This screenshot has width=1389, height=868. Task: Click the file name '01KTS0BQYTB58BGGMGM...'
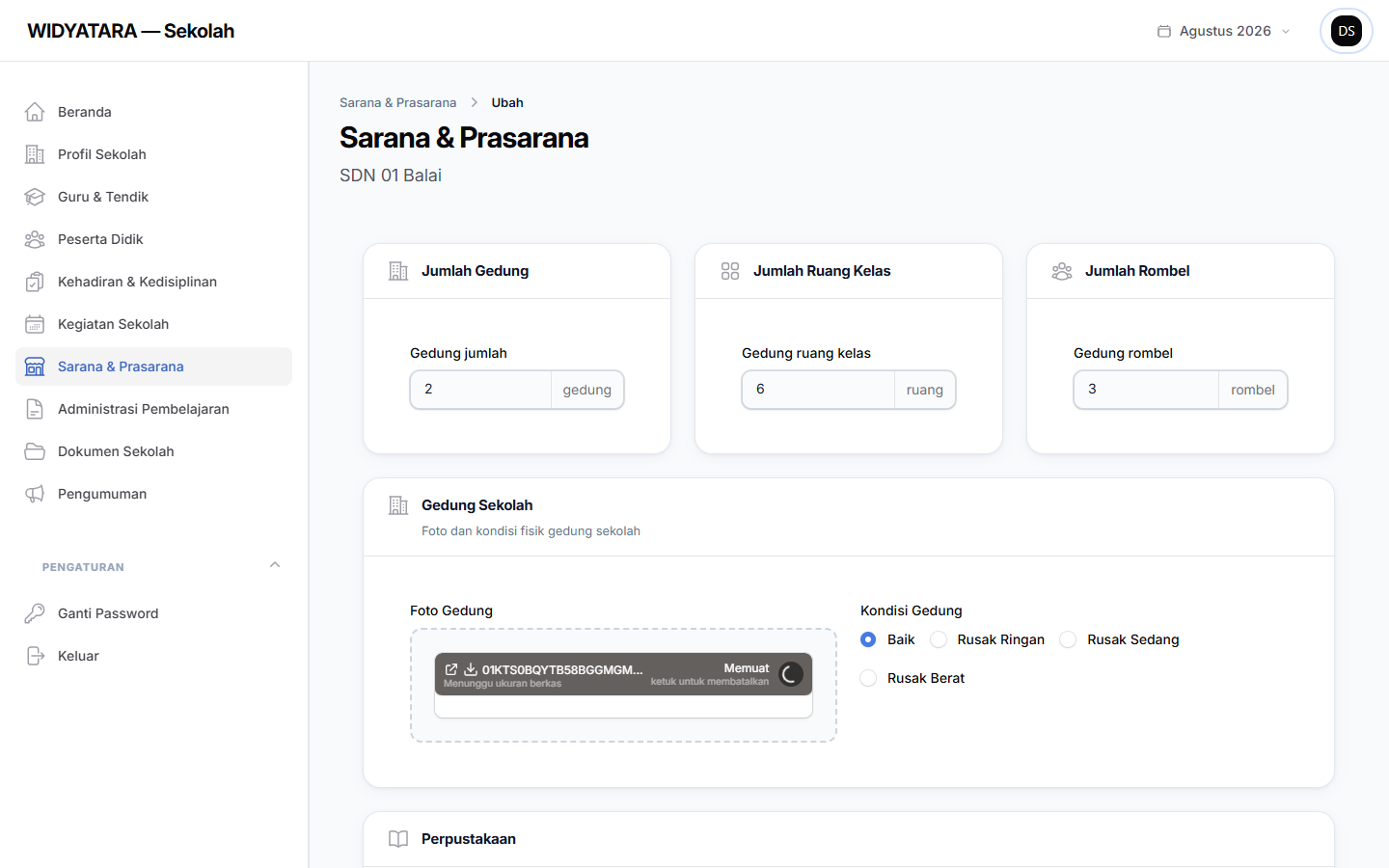pyautogui.click(x=562, y=669)
